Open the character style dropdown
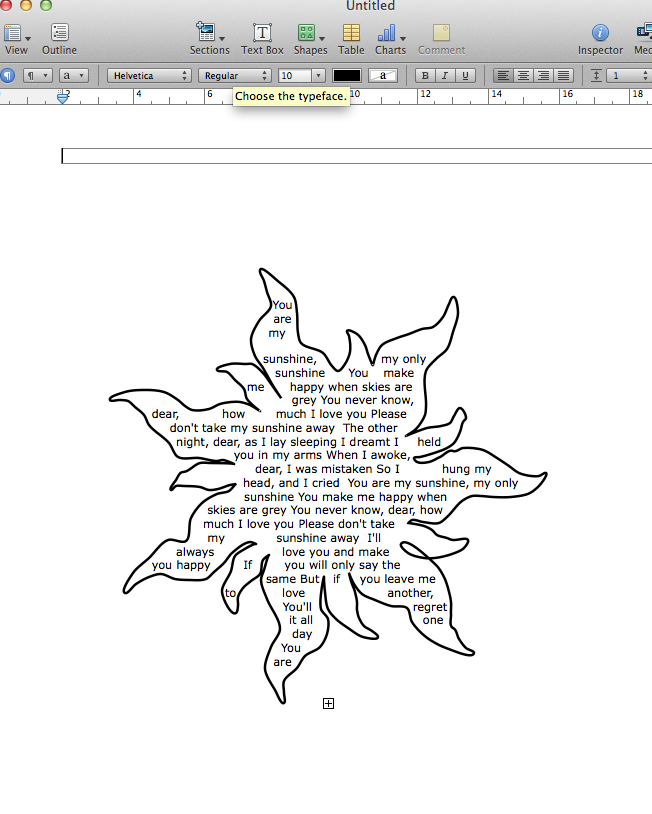The width and height of the screenshot is (652, 814). coord(73,76)
